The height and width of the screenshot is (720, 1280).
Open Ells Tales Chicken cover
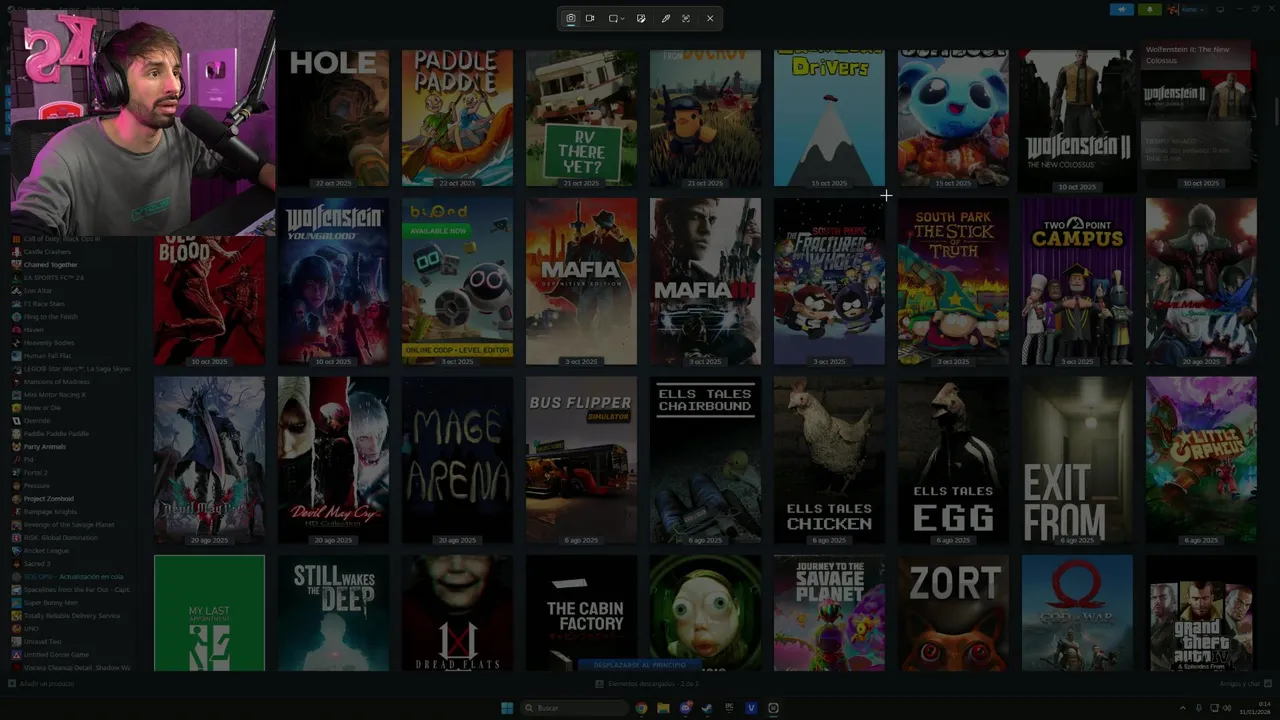point(829,460)
